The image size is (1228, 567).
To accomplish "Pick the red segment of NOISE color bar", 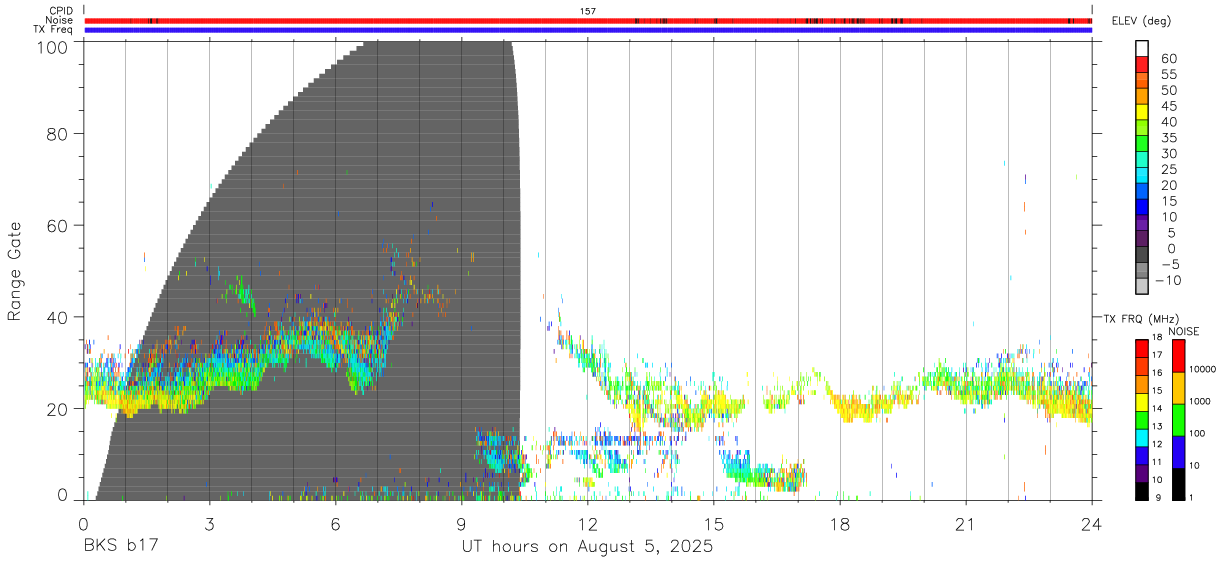I will pos(1179,356).
